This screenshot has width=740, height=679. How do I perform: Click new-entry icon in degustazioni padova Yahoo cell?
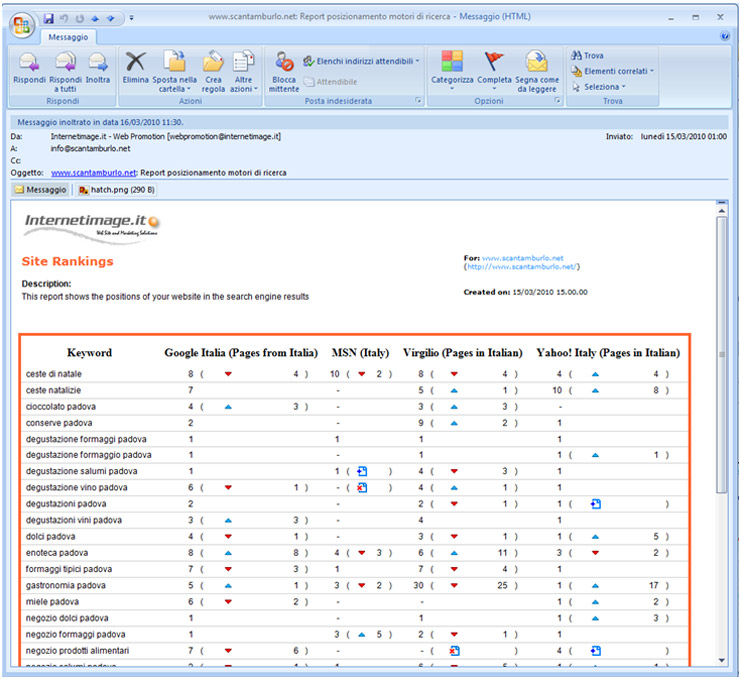[x=596, y=504]
